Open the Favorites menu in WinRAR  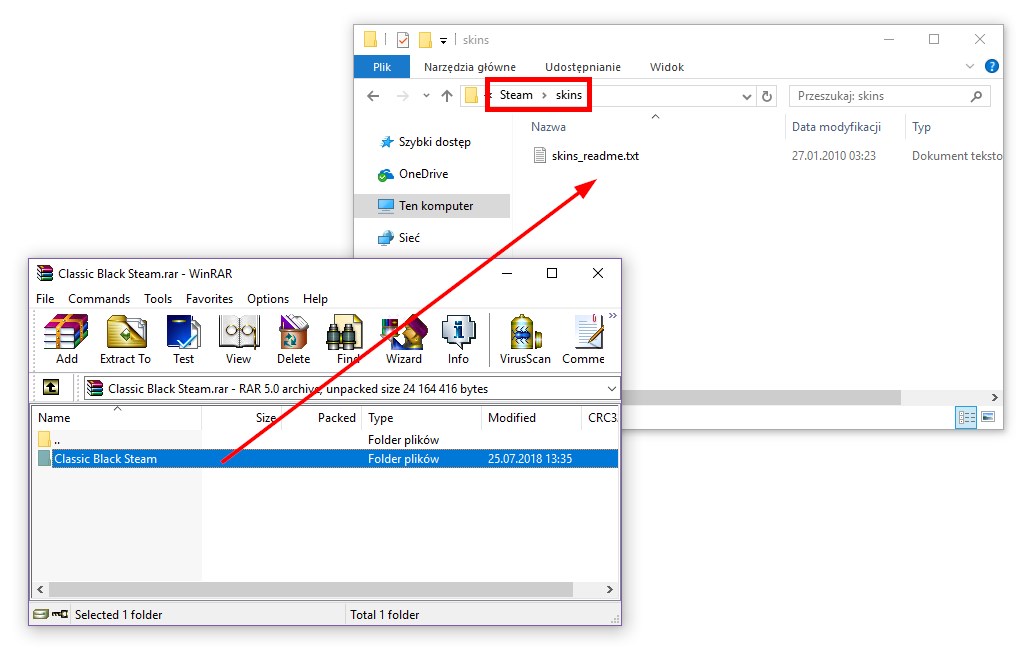click(x=210, y=299)
